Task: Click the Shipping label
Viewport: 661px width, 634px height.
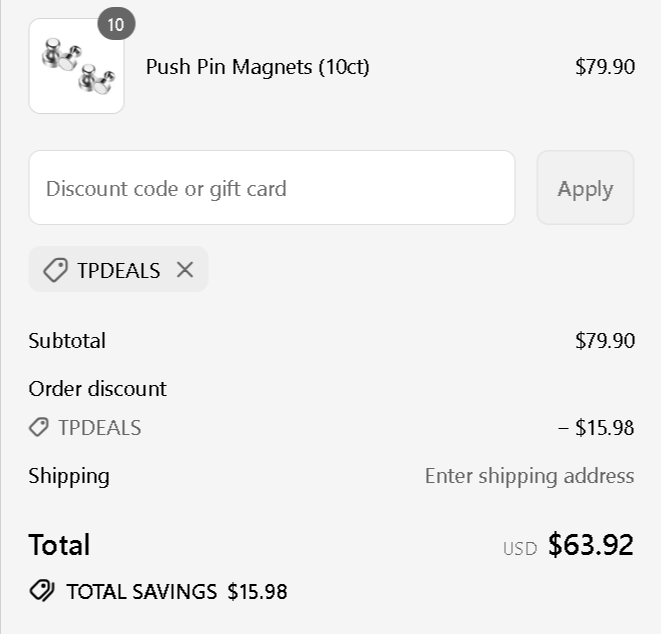Action: click(x=69, y=475)
